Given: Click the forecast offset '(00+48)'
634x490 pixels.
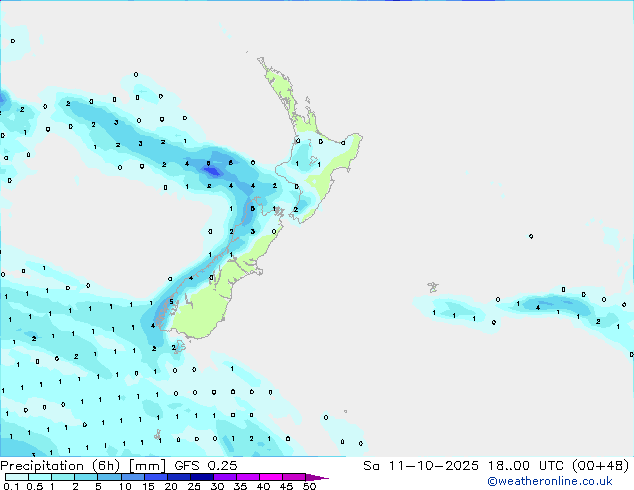Looking at the screenshot, I should (600, 466).
